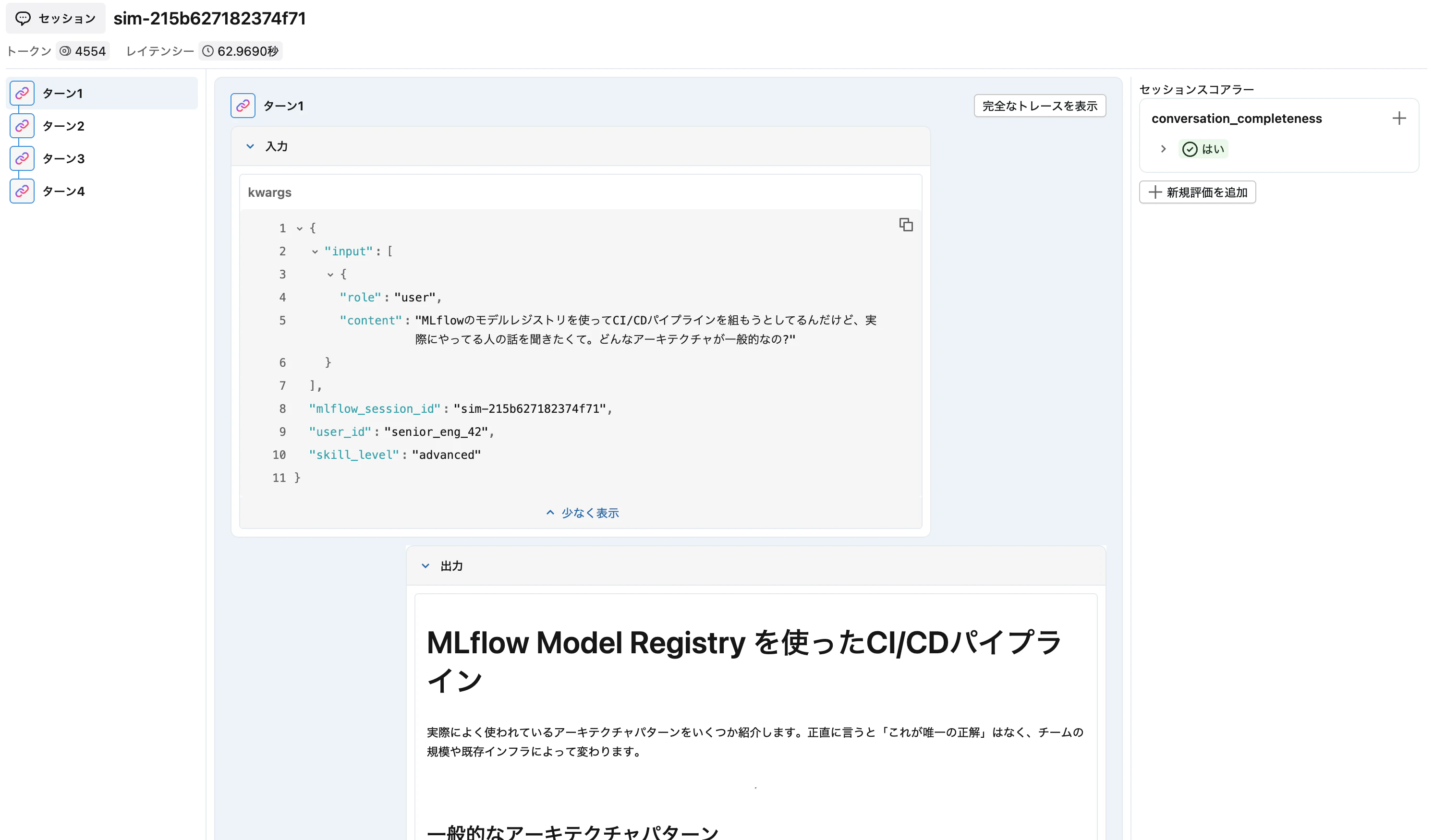1434x840 pixels.
Task: Collapse the 入力 section chevron
Action: coord(250,146)
